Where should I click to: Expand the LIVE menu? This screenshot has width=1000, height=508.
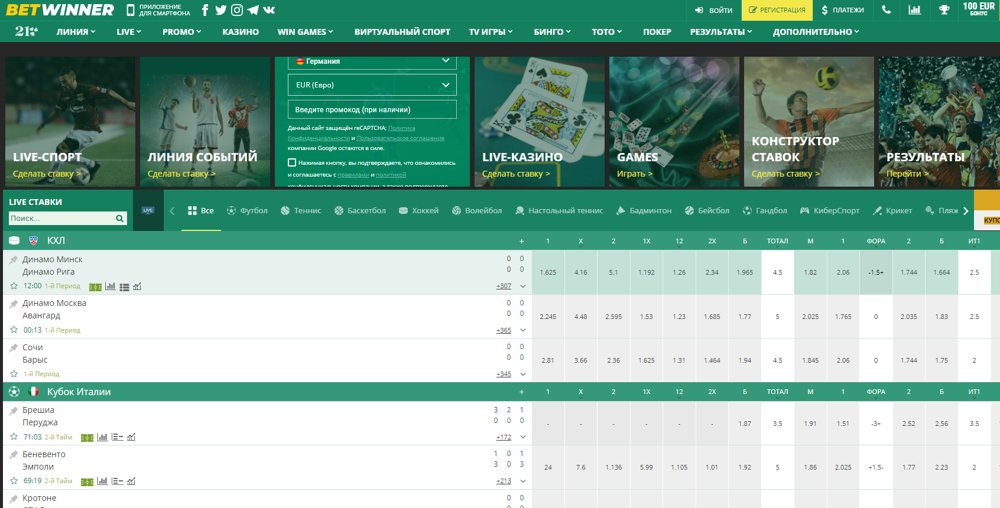129,32
